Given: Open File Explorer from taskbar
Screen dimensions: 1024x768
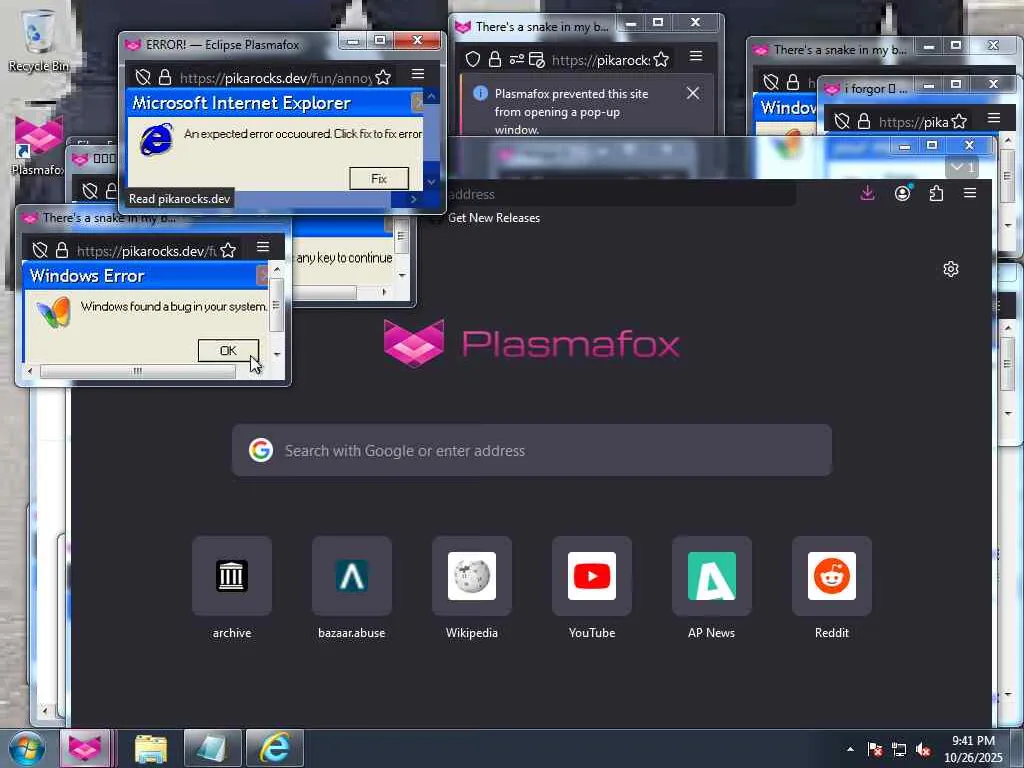Looking at the screenshot, I should pyautogui.click(x=152, y=748).
